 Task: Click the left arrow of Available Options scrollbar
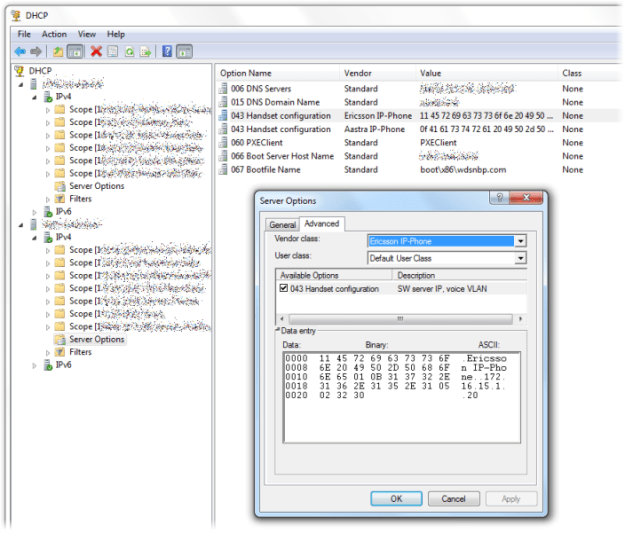pyautogui.click(x=282, y=319)
